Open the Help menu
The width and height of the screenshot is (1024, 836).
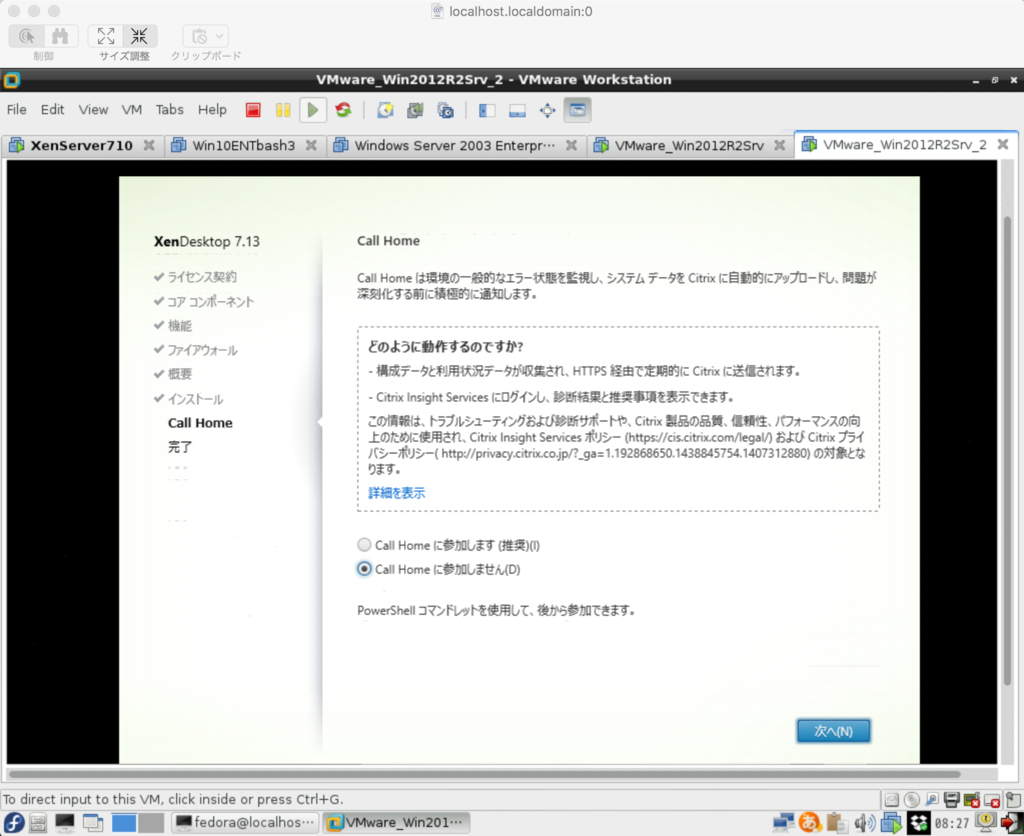[x=212, y=110]
